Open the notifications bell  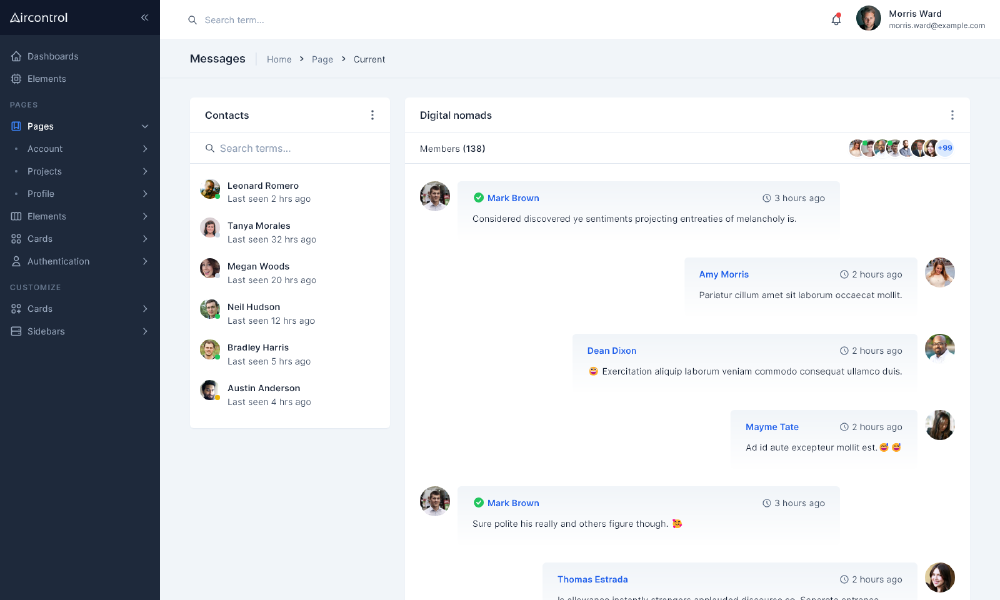point(836,19)
